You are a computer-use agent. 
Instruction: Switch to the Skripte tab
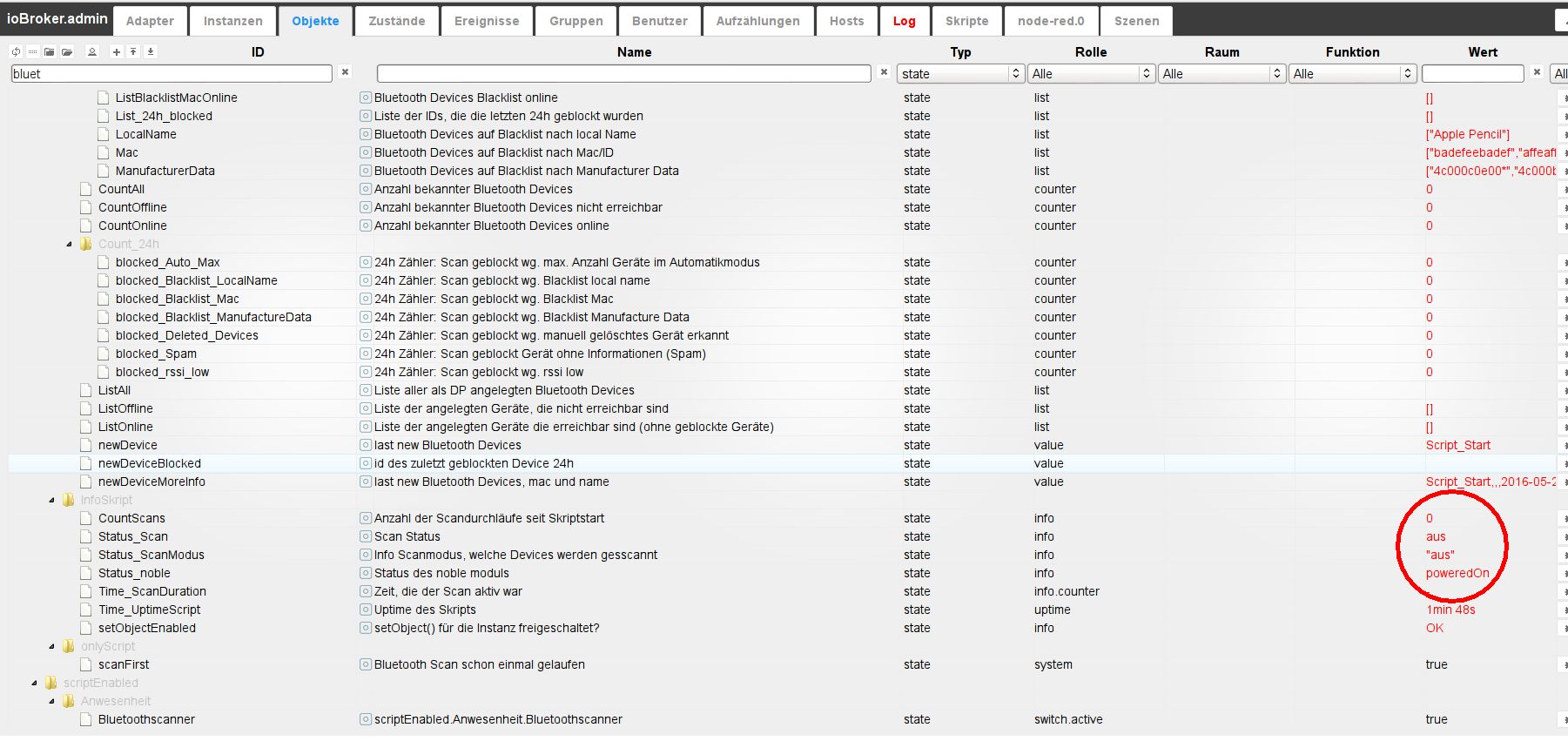point(966,21)
